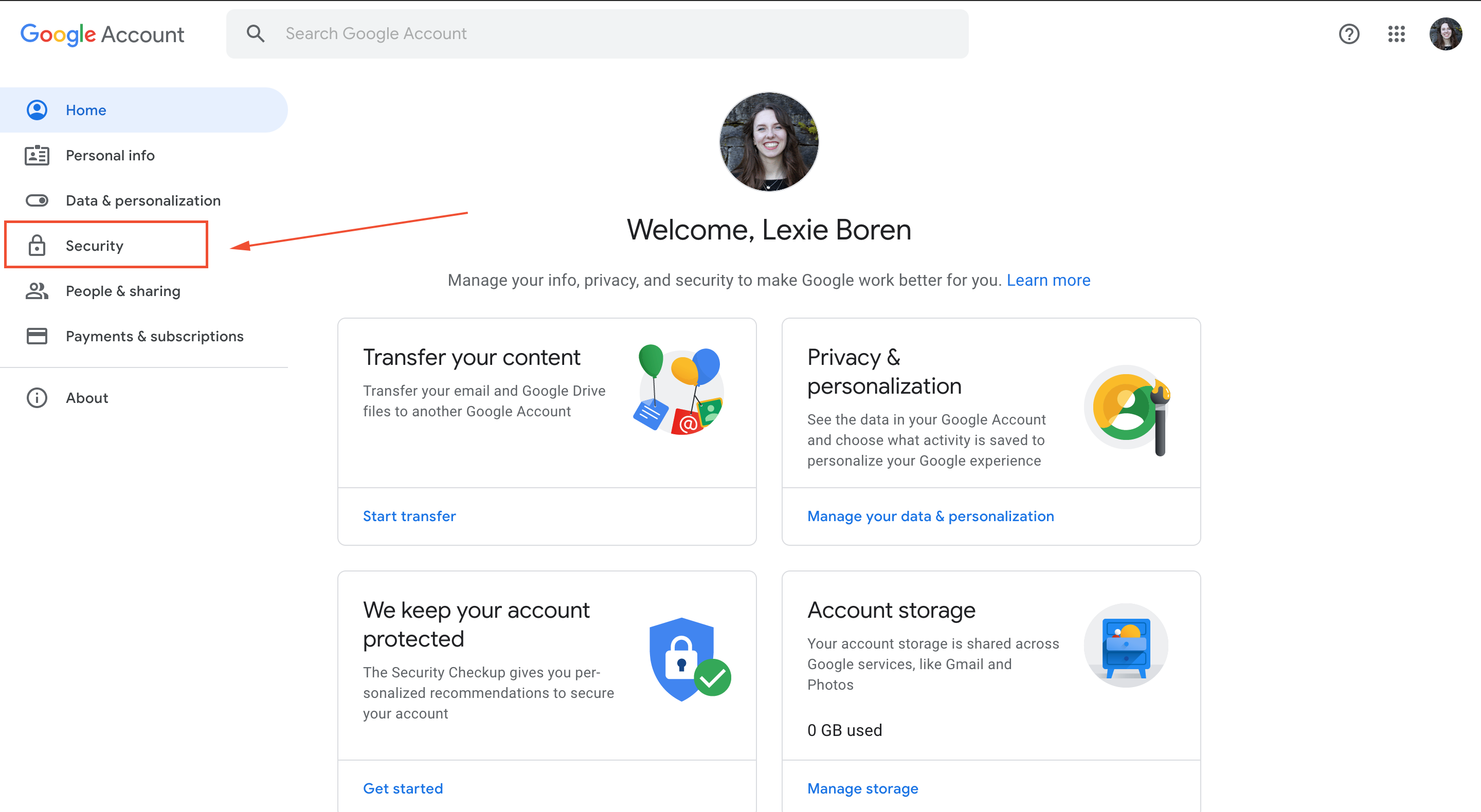1481x812 pixels.
Task: Click the Transfer your content heading
Action: pyautogui.click(x=472, y=358)
